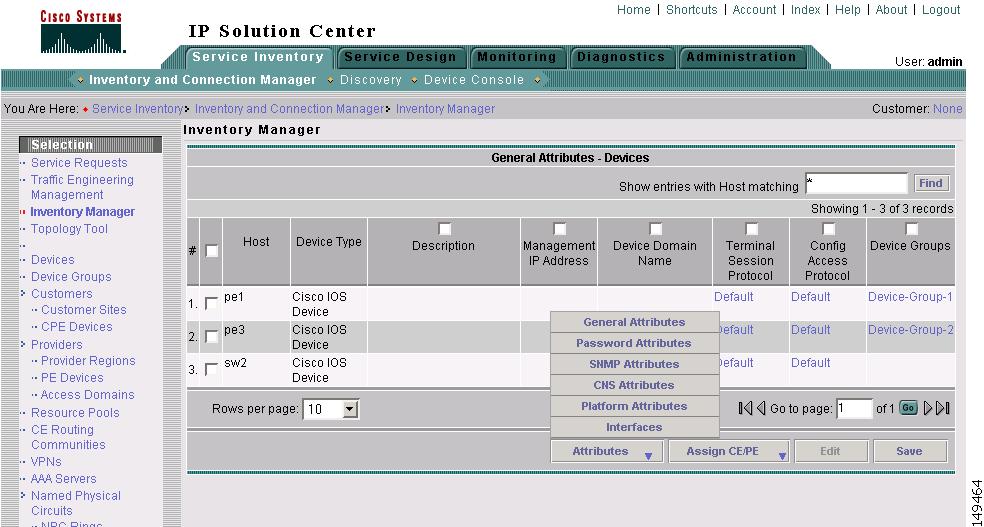Check the Terminal Session Protocol column checkbox
The width and height of the screenshot is (984, 527).
[x=751, y=228]
